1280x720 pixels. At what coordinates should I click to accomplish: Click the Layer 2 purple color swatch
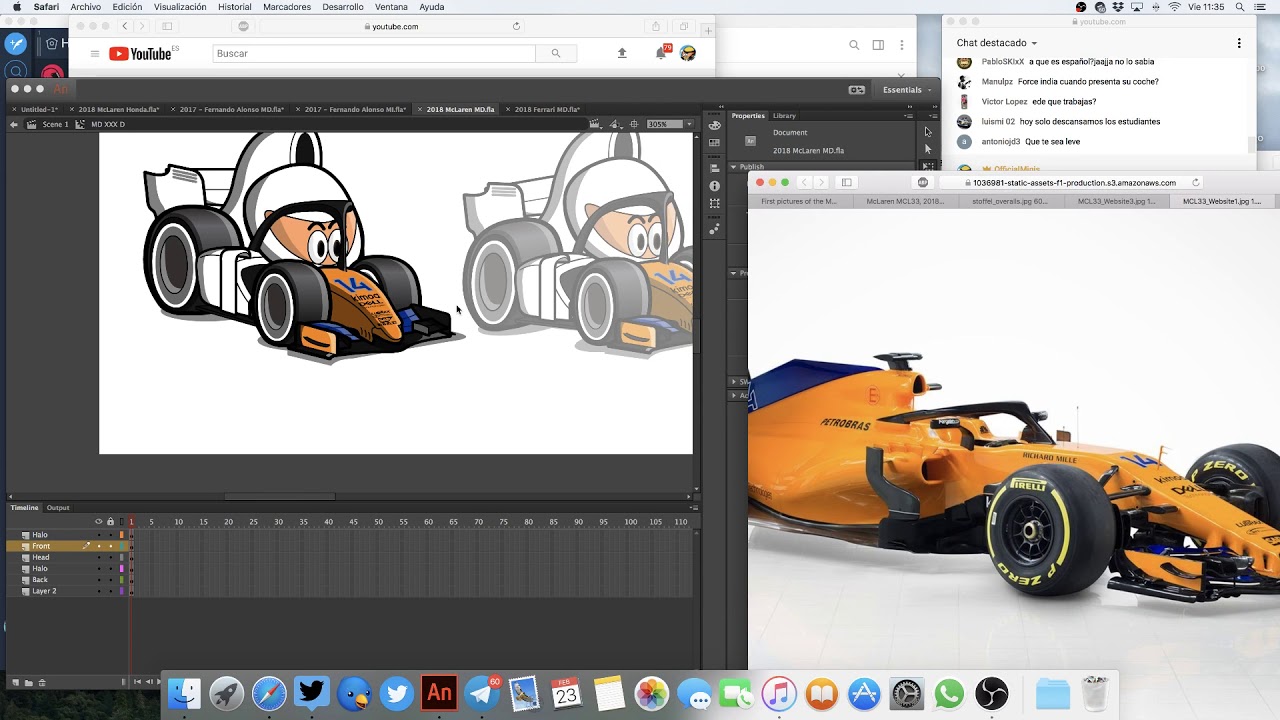click(122, 591)
